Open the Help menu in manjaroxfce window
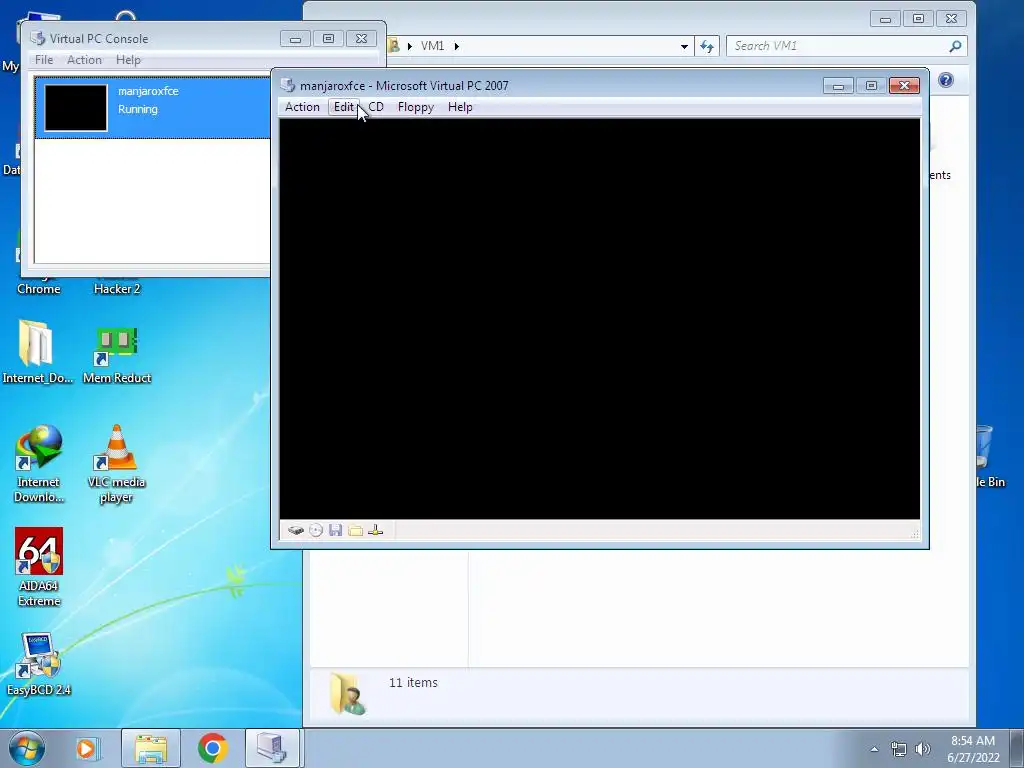1024x768 pixels. [x=460, y=107]
